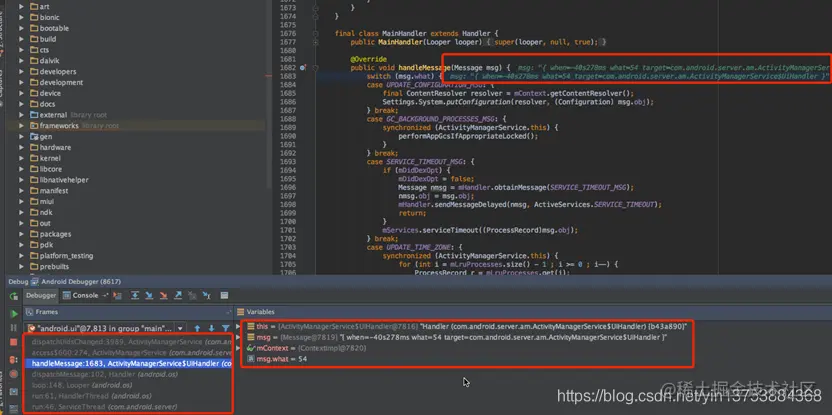Select frame handleMessage:1683
The height and width of the screenshot is (415, 832).
point(128,364)
